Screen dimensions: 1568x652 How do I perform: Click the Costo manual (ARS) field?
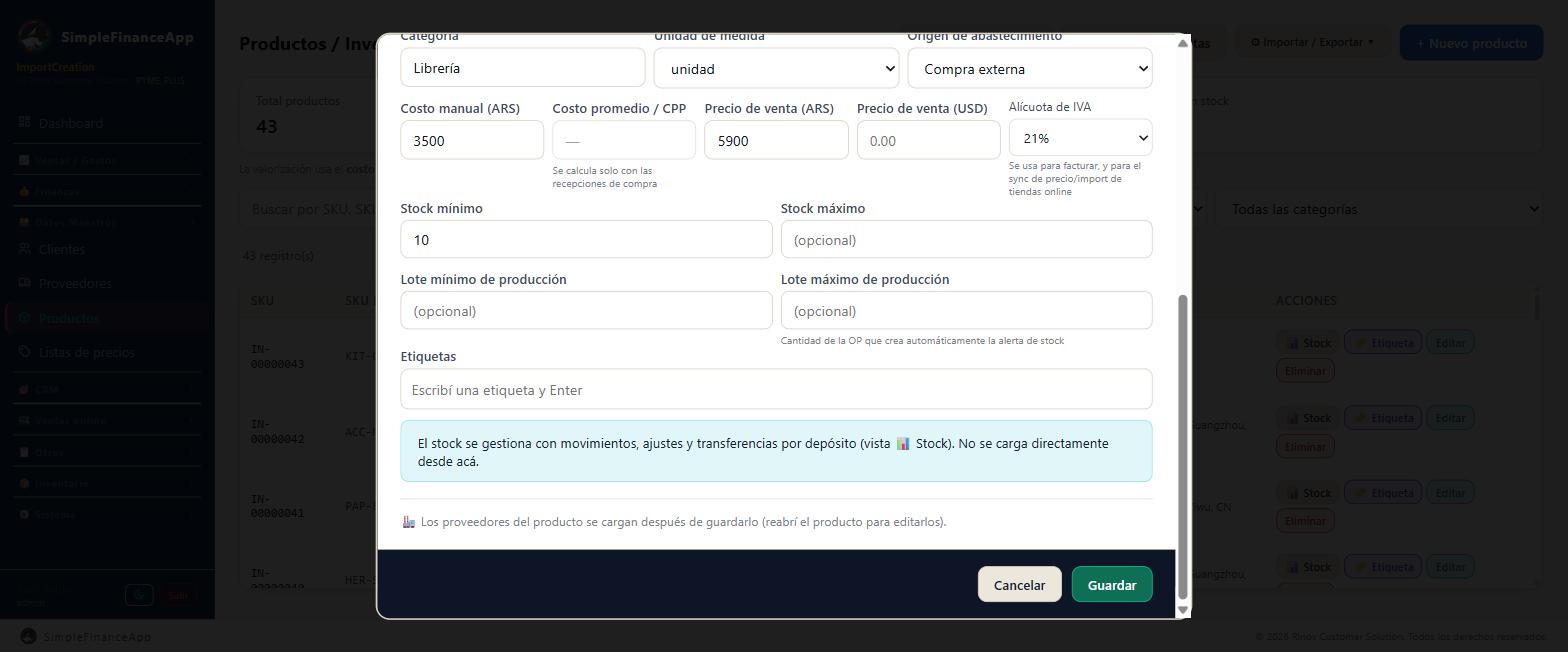[x=472, y=140]
